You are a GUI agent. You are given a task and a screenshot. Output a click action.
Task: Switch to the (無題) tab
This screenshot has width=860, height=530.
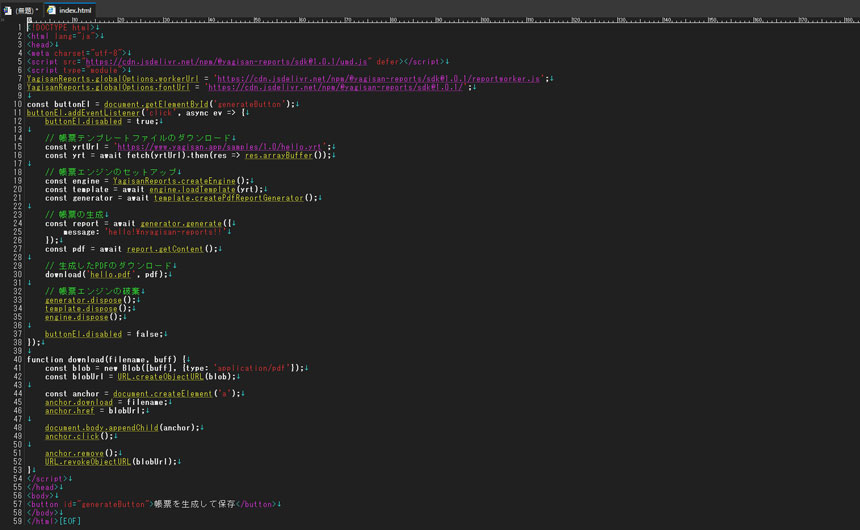pos(25,10)
